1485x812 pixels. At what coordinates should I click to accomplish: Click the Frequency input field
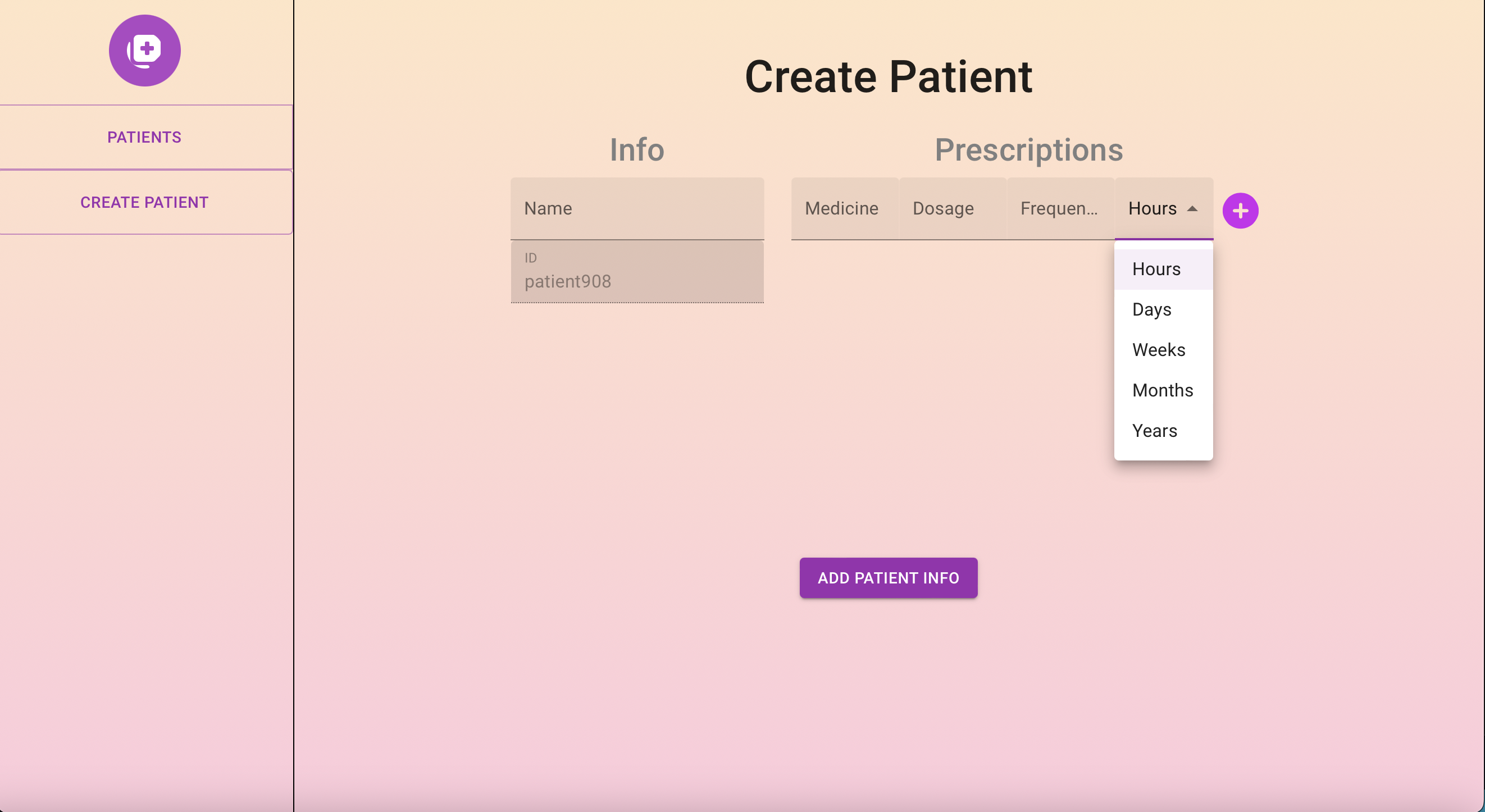coord(1060,209)
